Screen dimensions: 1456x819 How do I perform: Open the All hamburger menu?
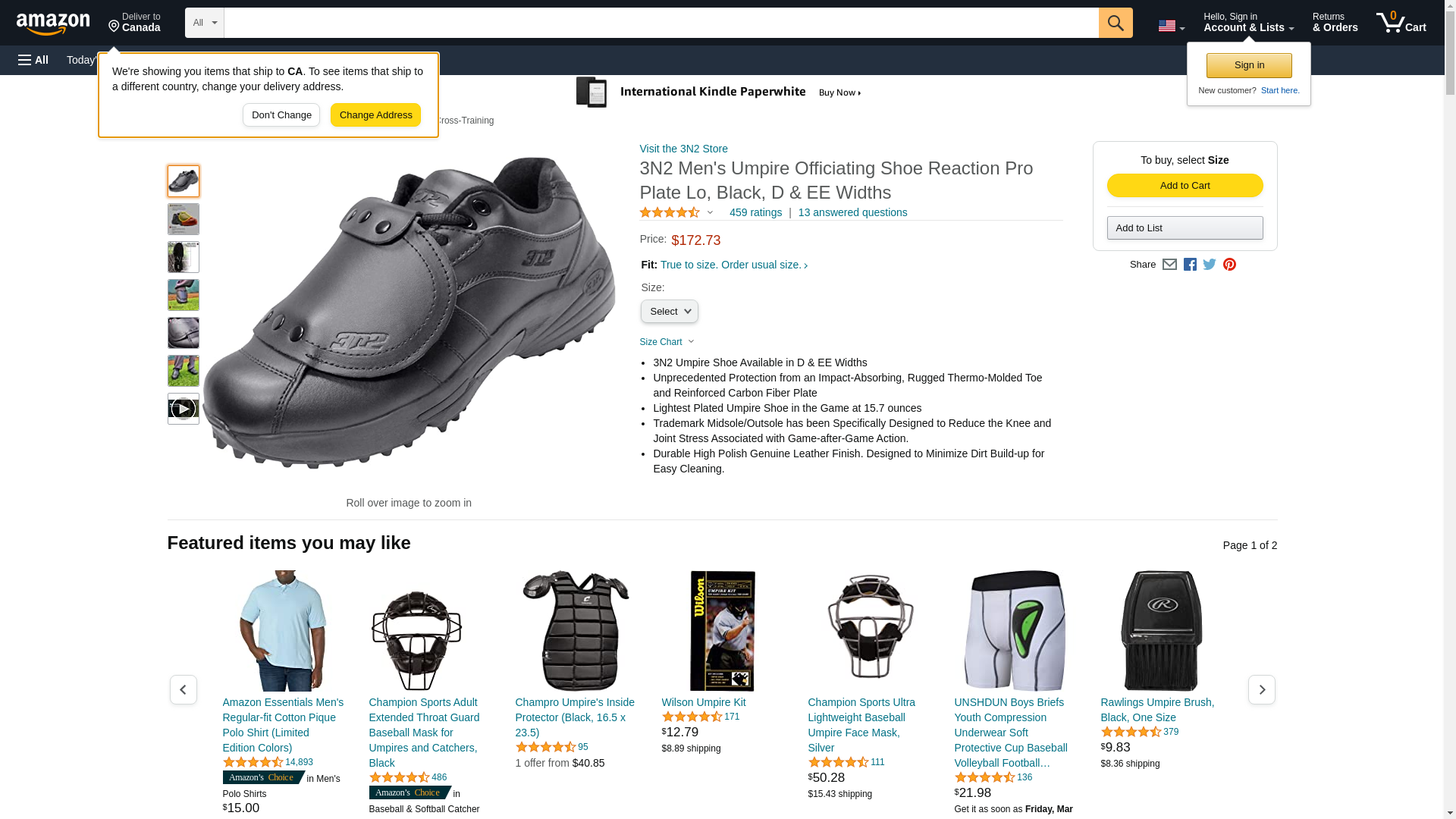click(33, 60)
